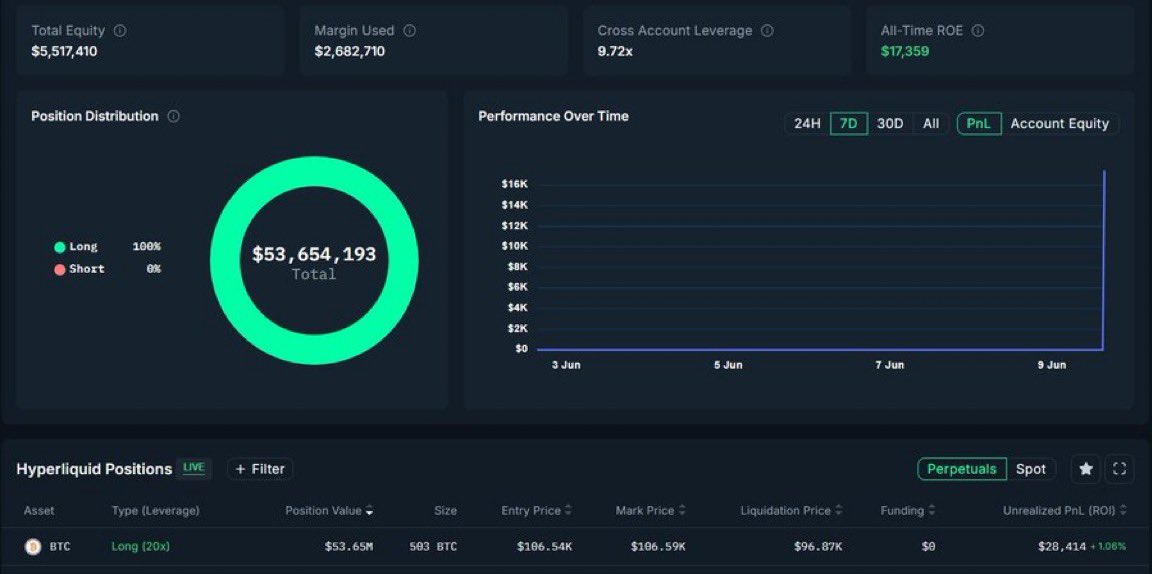Click the Long (20x) position type
The width and height of the screenshot is (1152, 574).
[x=140, y=547]
